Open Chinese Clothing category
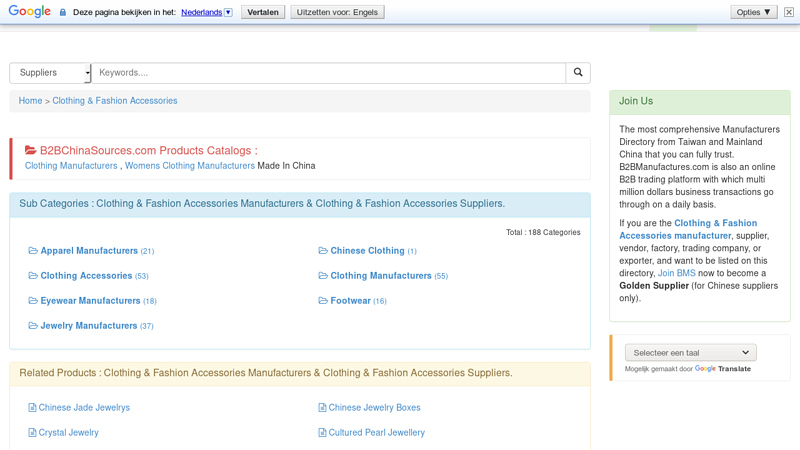The image size is (800, 450). (367, 251)
